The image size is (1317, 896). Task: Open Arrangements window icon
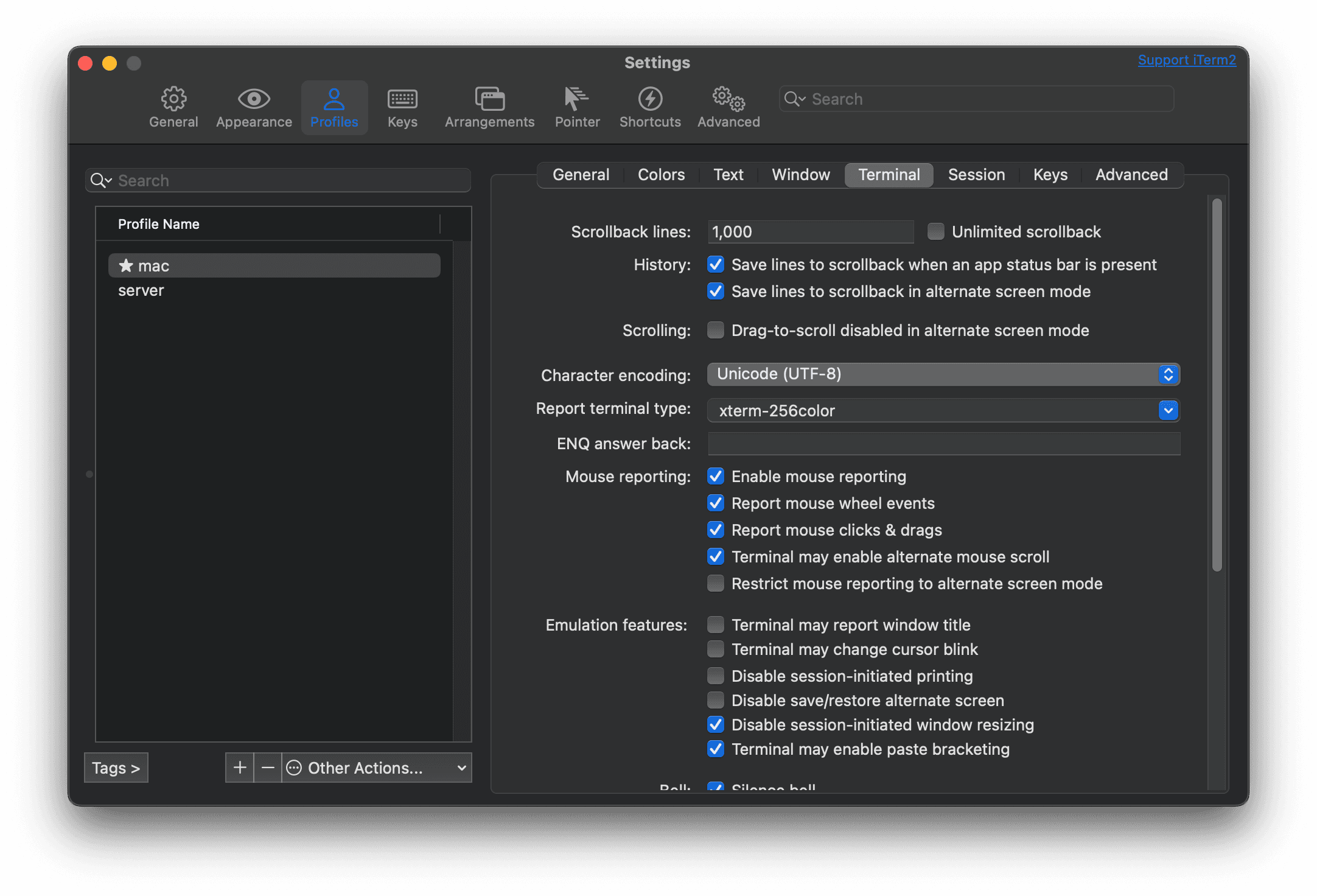[x=489, y=99]
